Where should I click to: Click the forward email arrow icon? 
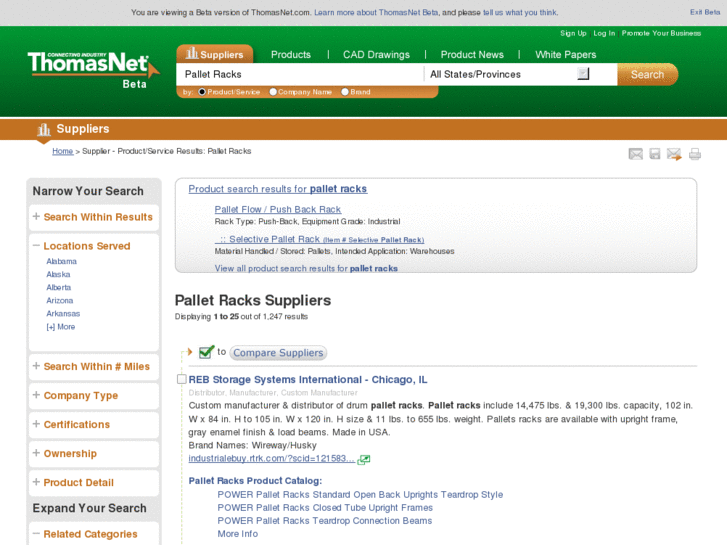674,154
